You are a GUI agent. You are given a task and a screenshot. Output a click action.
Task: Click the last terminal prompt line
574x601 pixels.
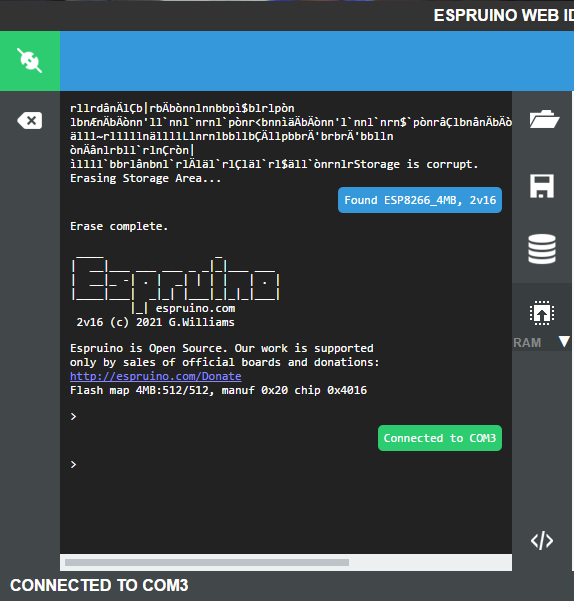74,465
